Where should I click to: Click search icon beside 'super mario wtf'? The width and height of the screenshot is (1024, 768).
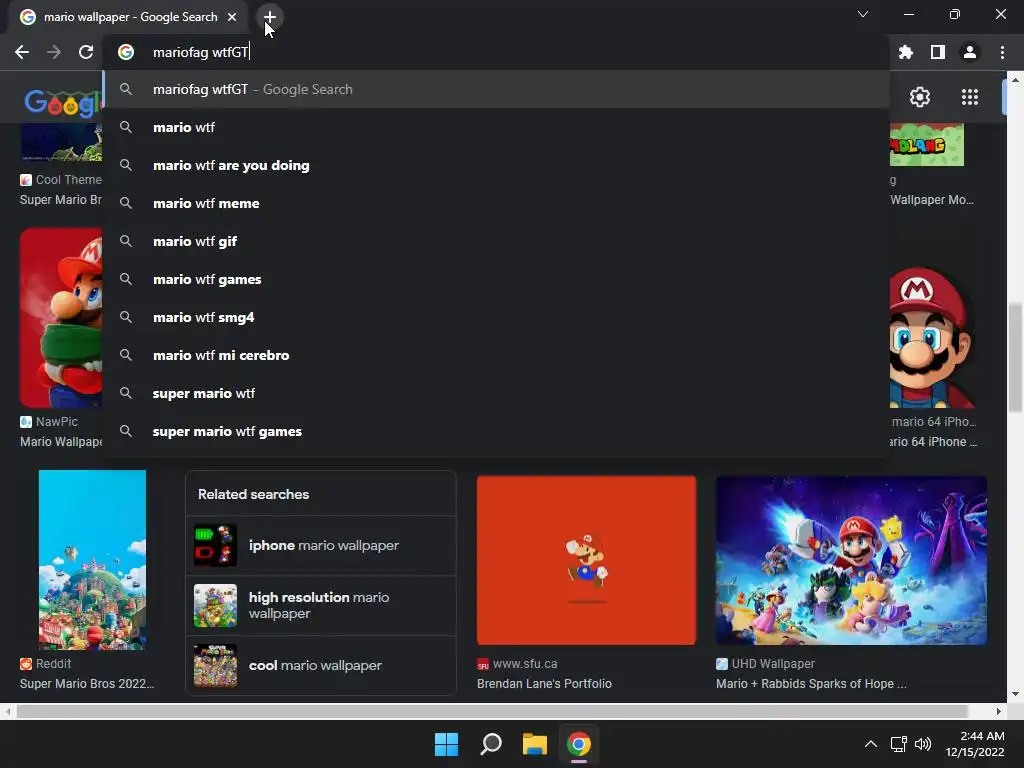[126, 393]
